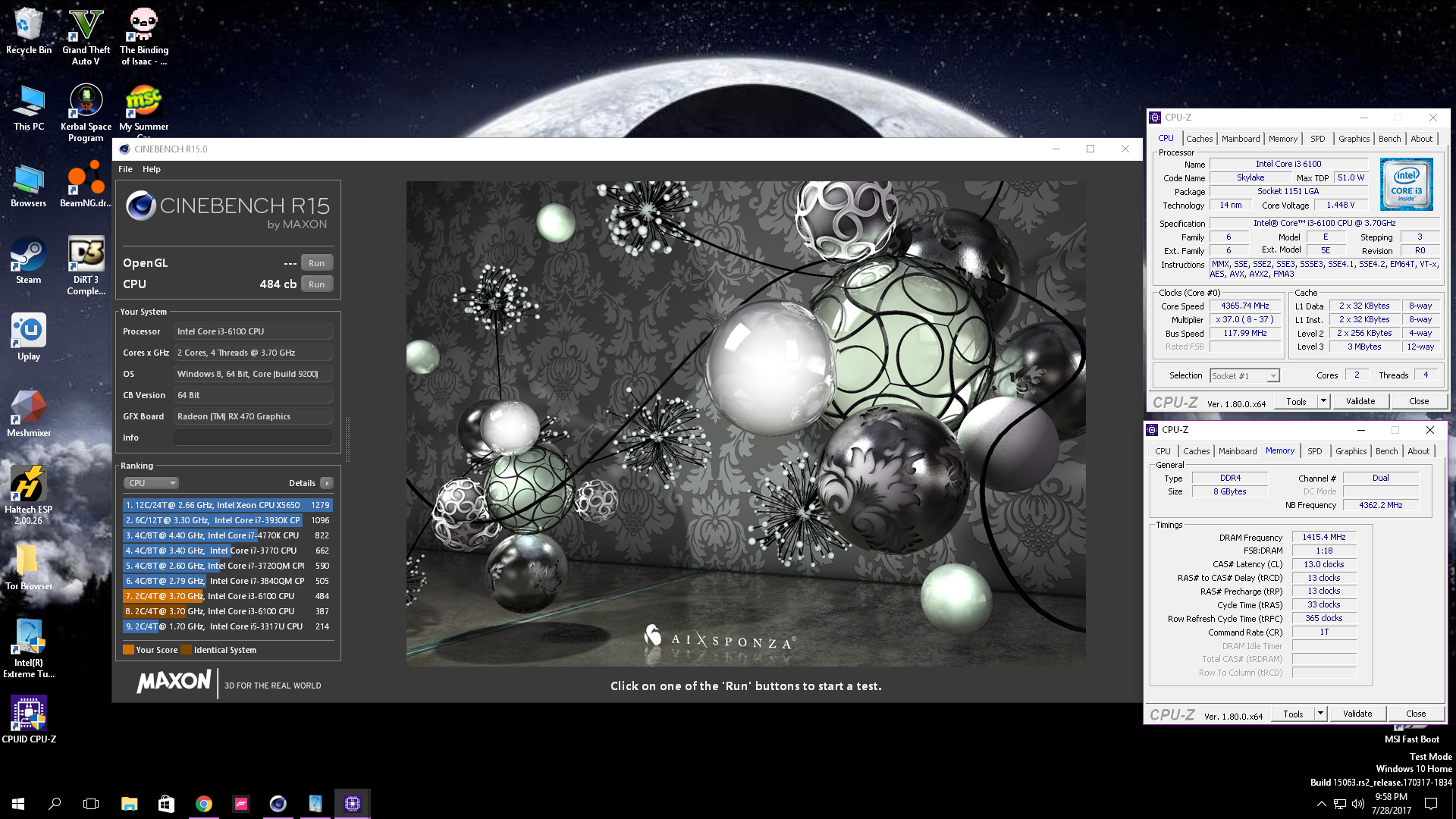Expand ranking Details arrow in Cinebench
1456x819 pixels.
326,483
